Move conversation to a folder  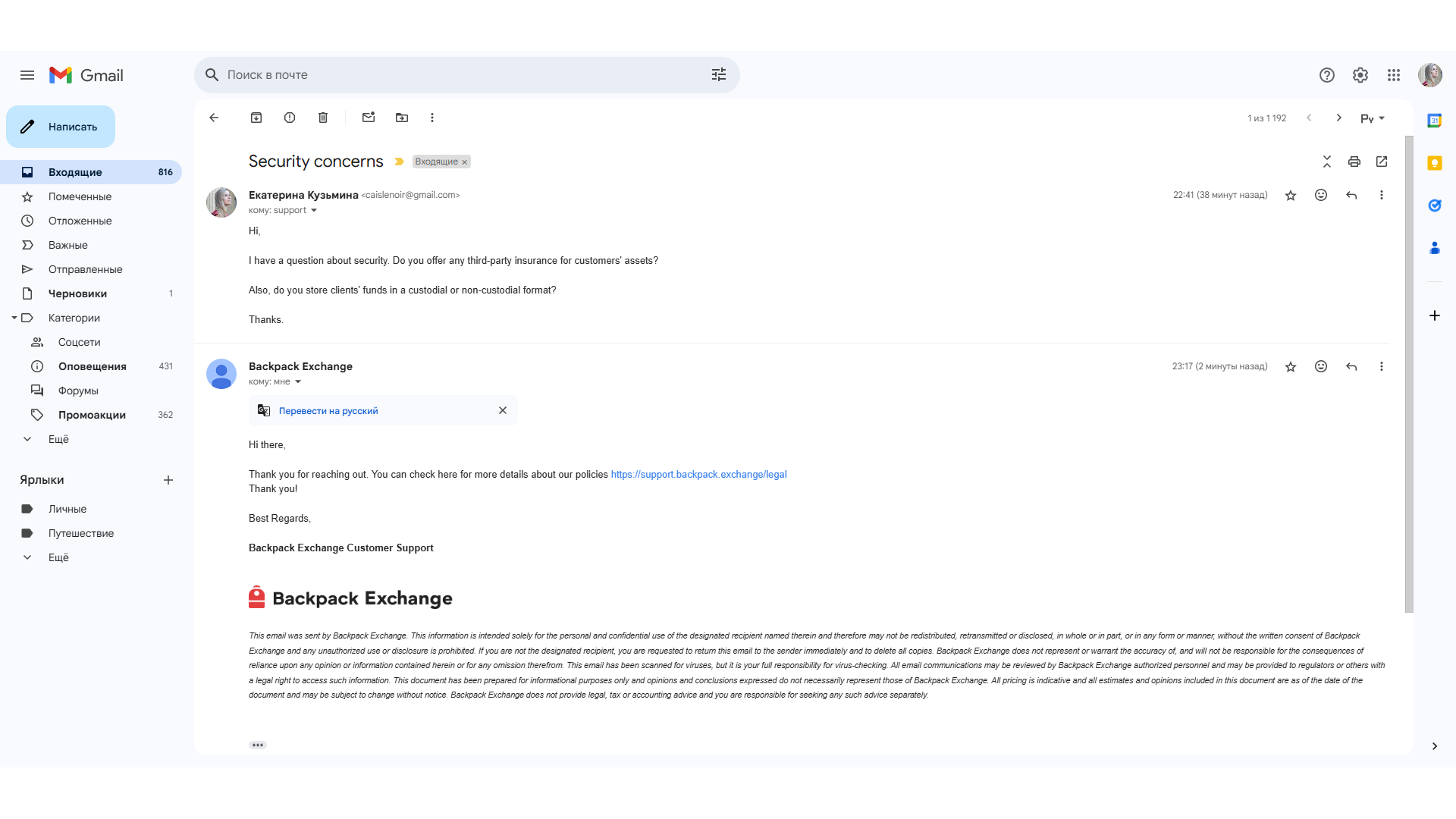click(x=402, y=118)
